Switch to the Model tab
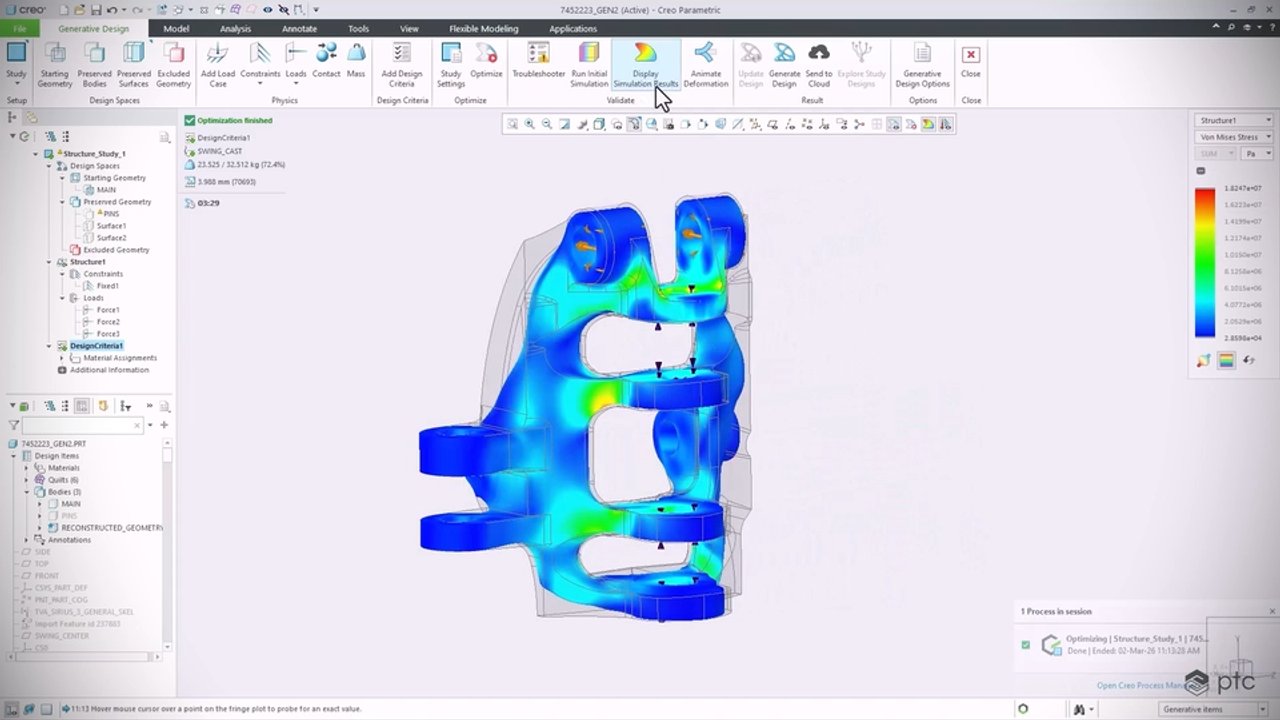The image size is (1280, 720). [176, 28]
